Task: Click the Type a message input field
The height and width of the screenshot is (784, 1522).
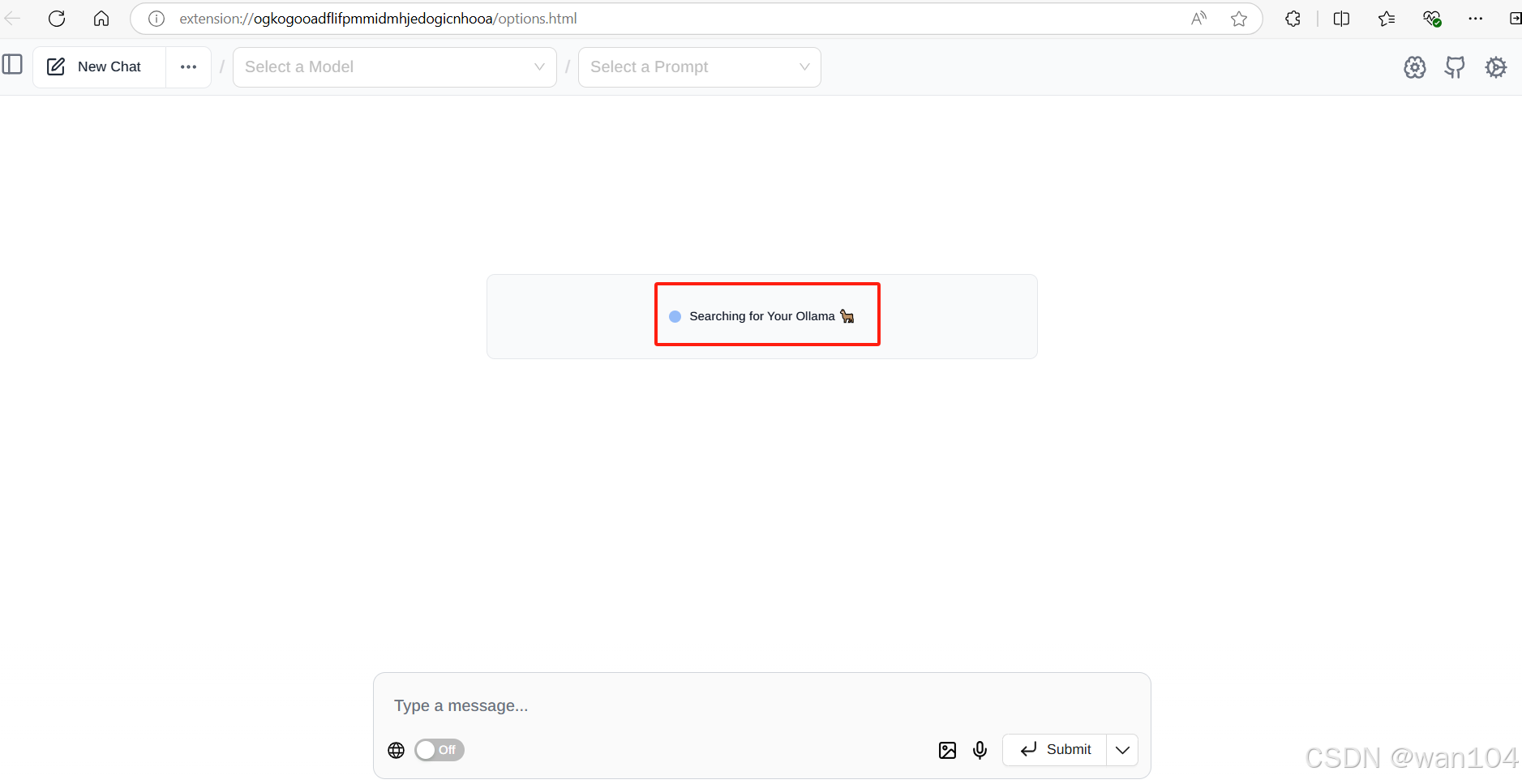Action: click(762, 705)
